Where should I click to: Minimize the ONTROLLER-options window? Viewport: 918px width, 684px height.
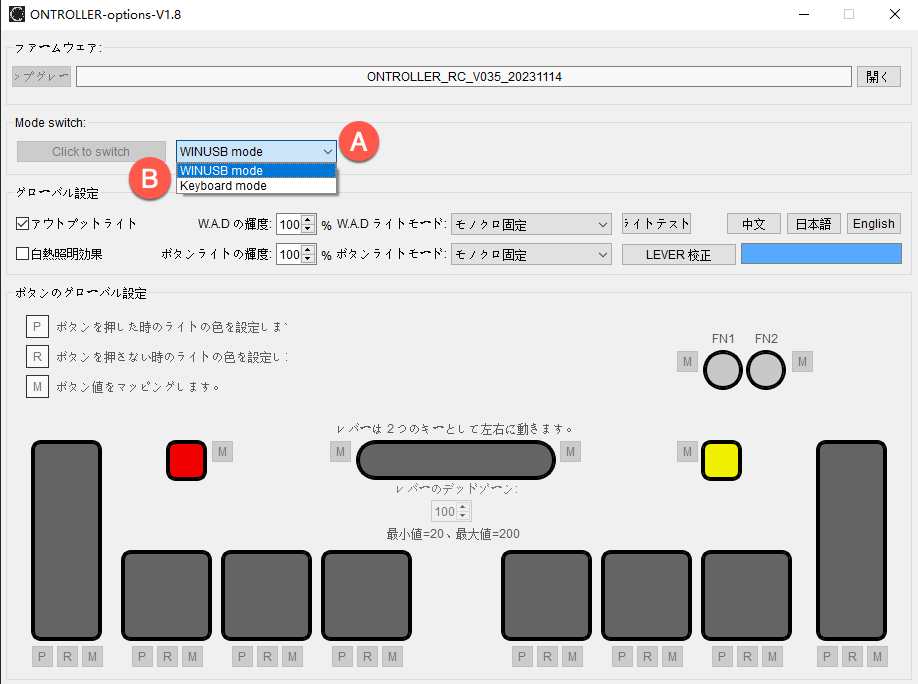click(x=804, y=14)
